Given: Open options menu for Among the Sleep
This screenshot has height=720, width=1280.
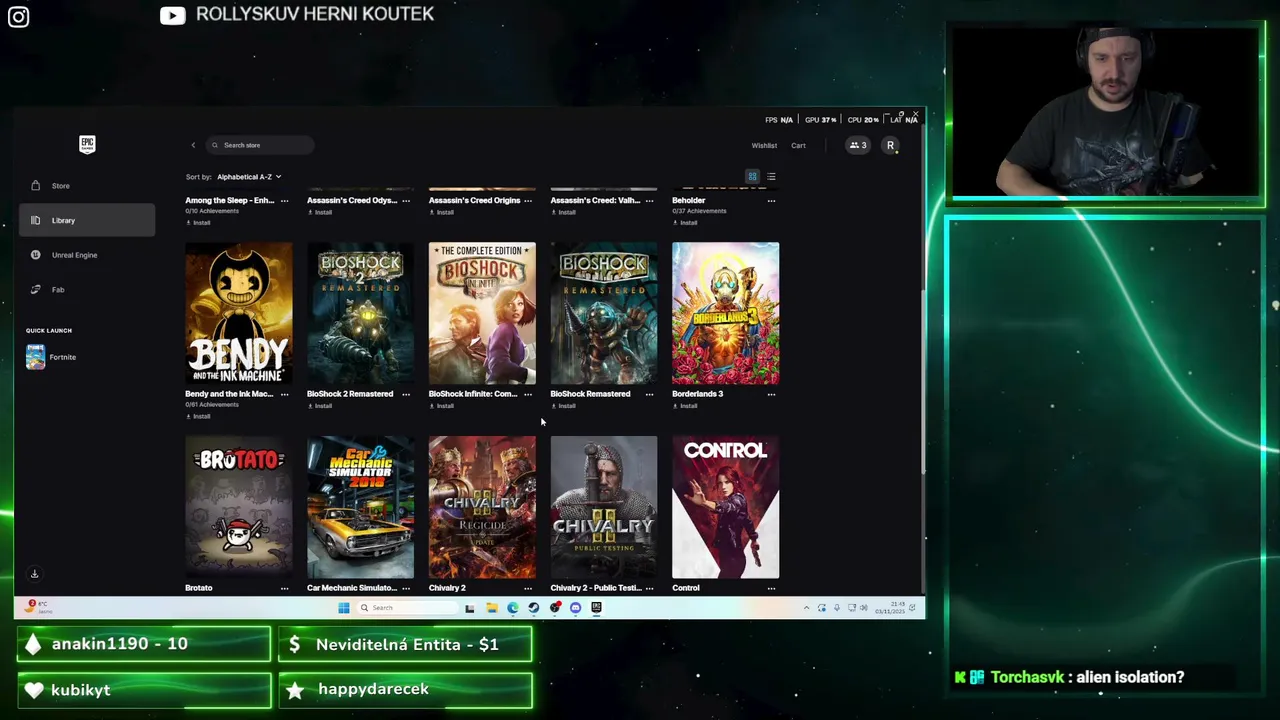Looking at the screenshot, I should pos(284,201).
